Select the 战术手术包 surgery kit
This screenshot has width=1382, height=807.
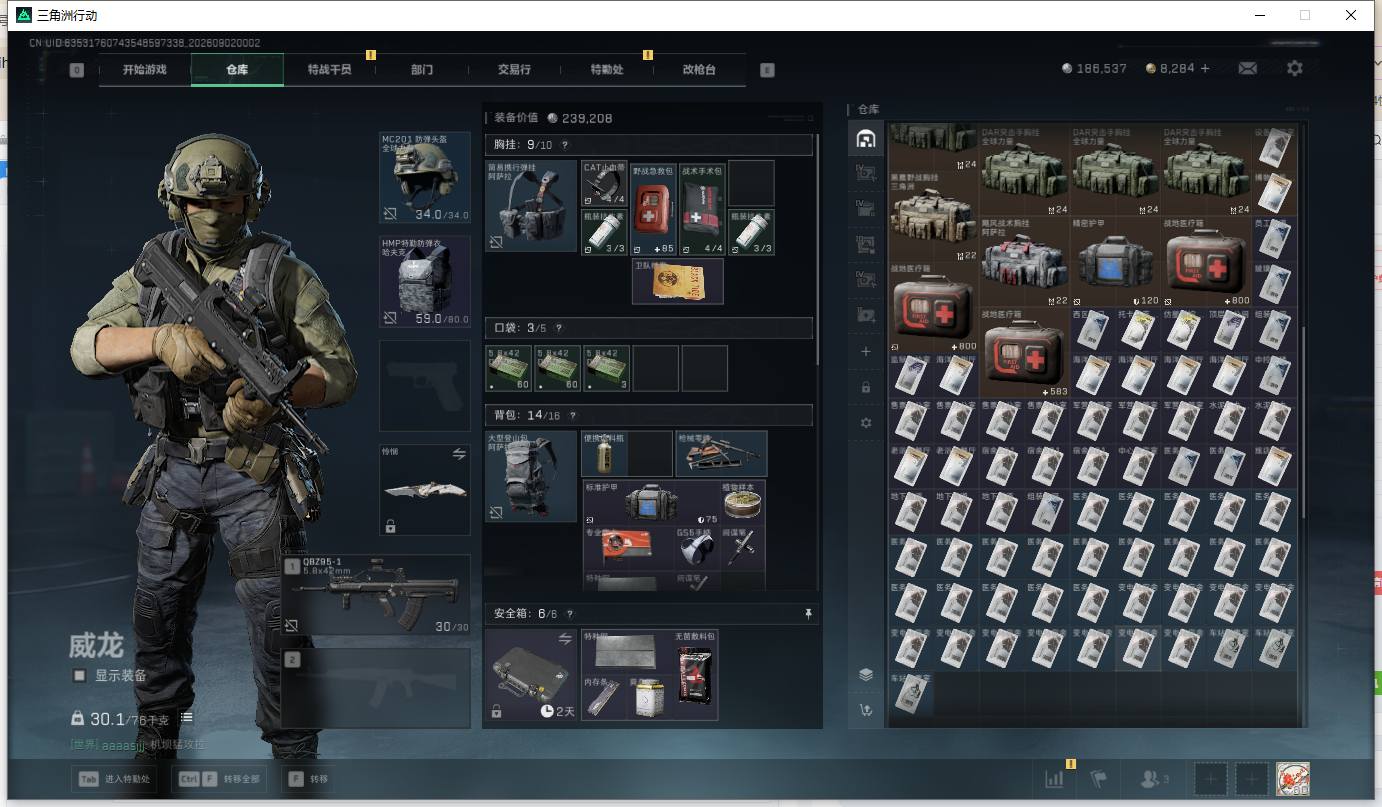(702, 208)
